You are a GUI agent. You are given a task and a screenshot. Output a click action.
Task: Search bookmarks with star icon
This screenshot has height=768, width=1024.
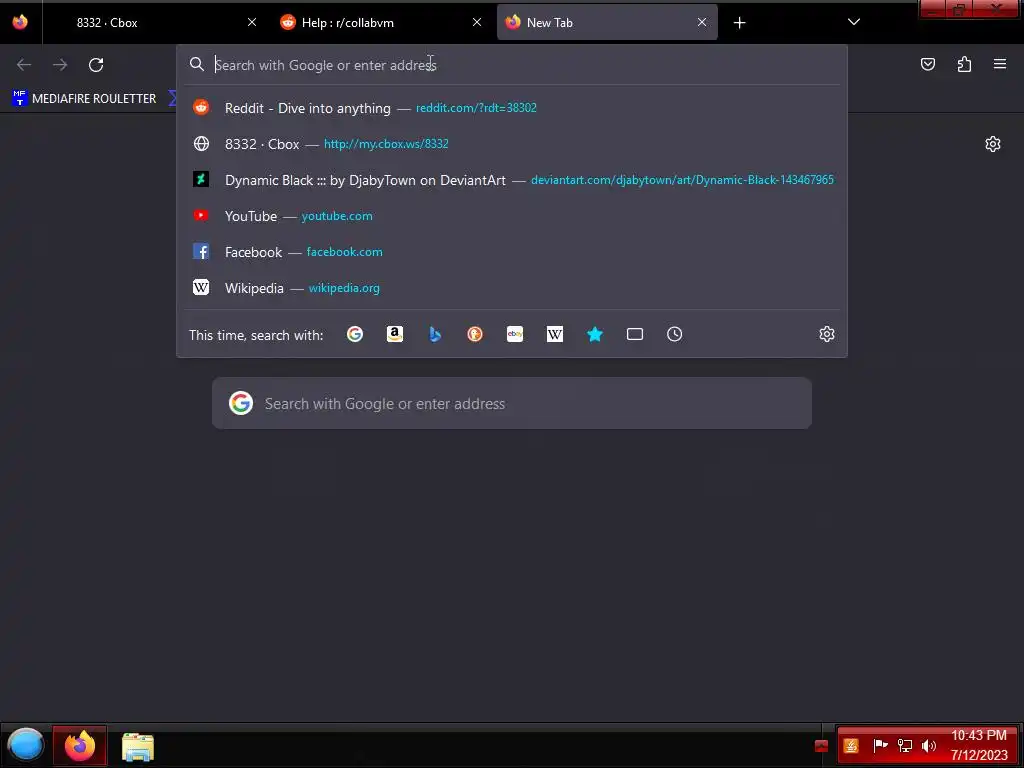click(595, 334)
